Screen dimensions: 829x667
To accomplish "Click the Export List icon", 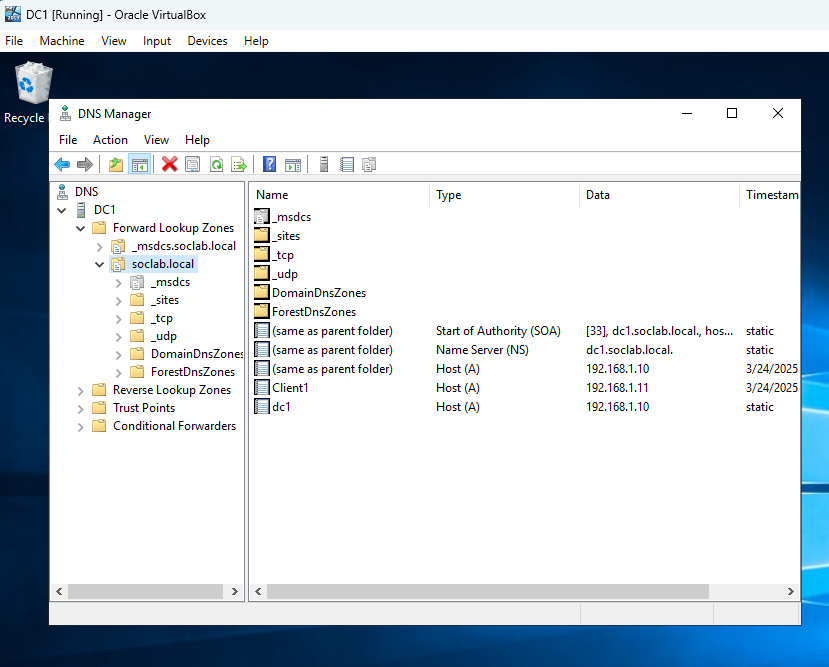I will [239, 165].
